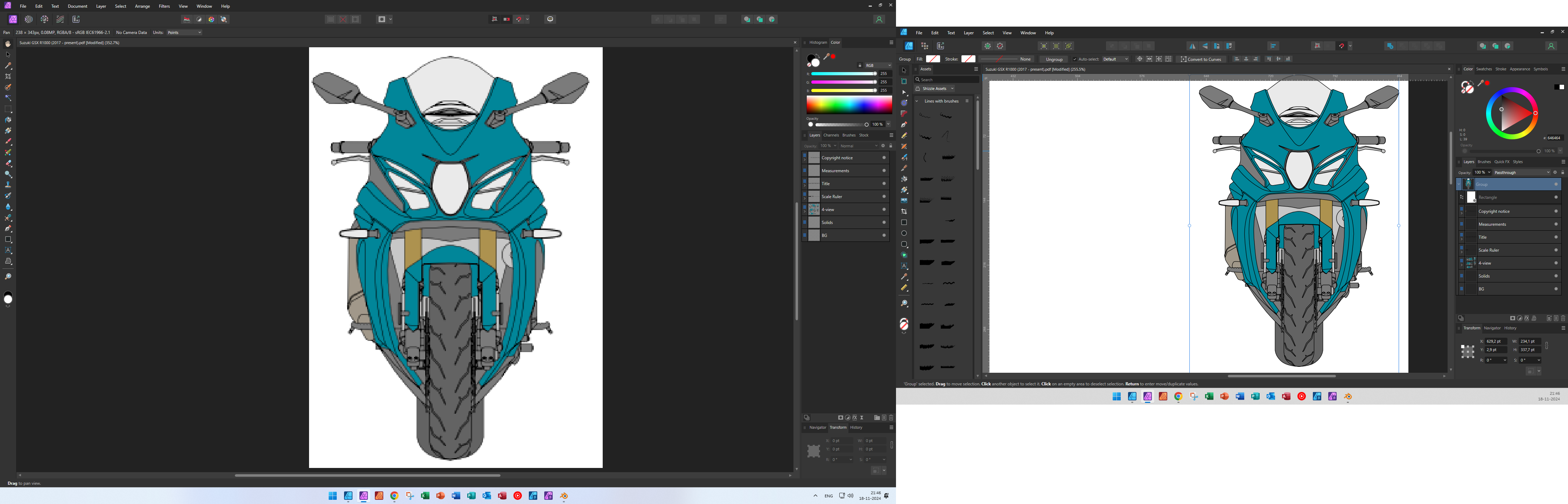Select the Ellipse tool in Affinity Designer
The image size is (1568, 504).
[x=904, y=233]
